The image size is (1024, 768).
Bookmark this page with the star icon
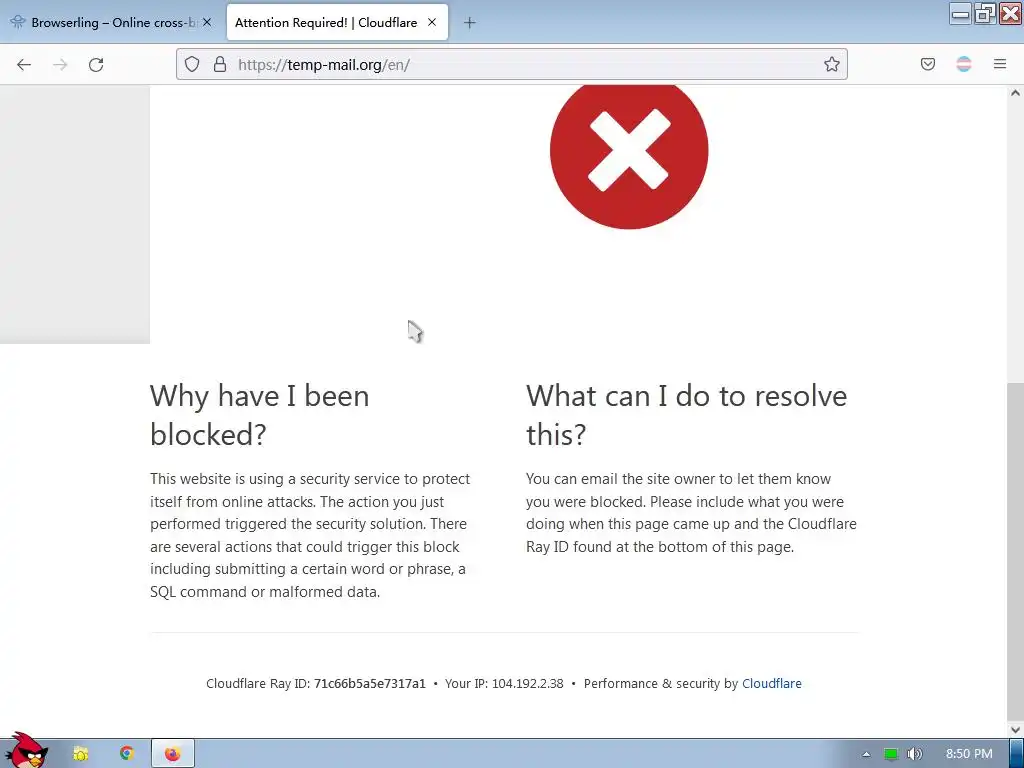click(x=831, y=64)
